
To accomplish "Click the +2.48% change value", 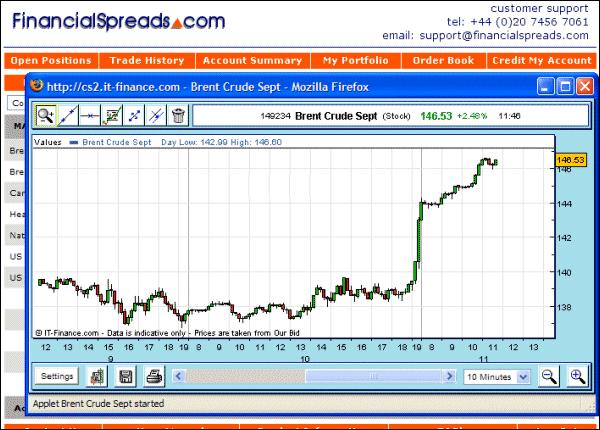I will (472, 116).
